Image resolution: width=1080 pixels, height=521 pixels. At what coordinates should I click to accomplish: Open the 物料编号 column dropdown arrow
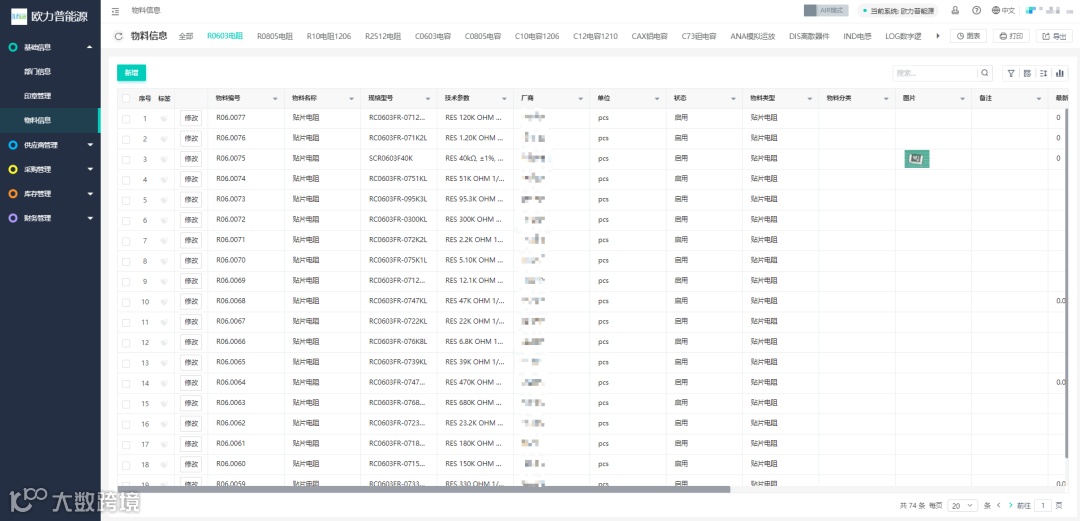[x=276, y=99]
